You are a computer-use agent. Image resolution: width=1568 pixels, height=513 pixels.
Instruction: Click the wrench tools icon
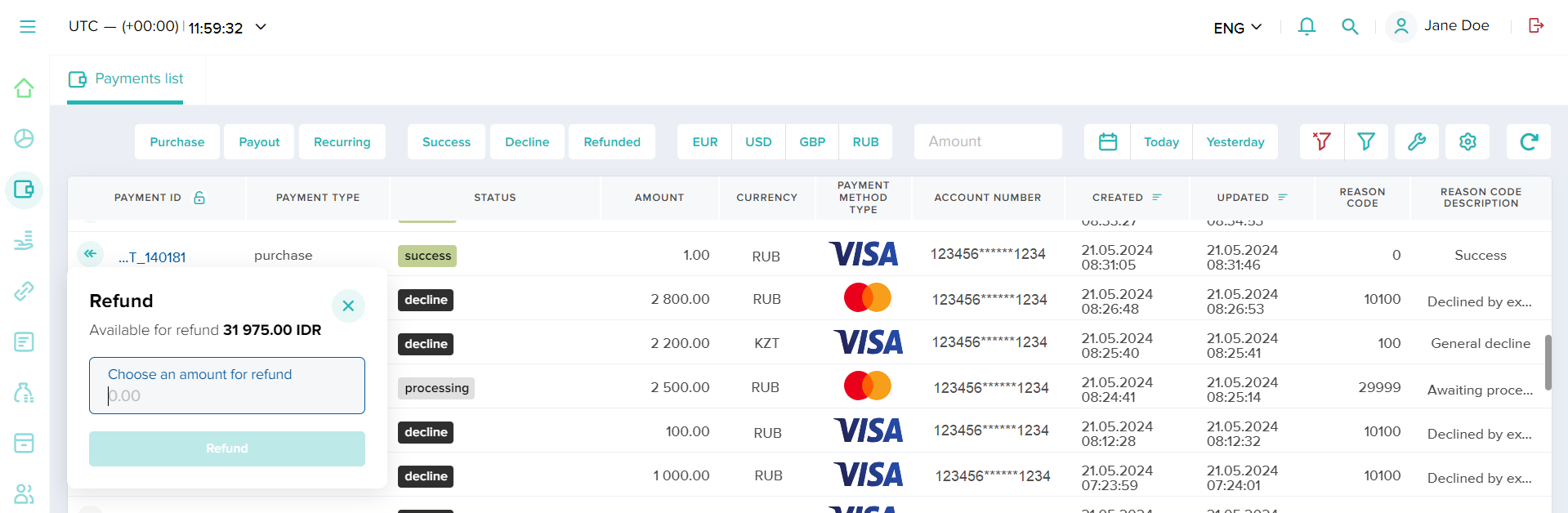(x=1417, y=142)
